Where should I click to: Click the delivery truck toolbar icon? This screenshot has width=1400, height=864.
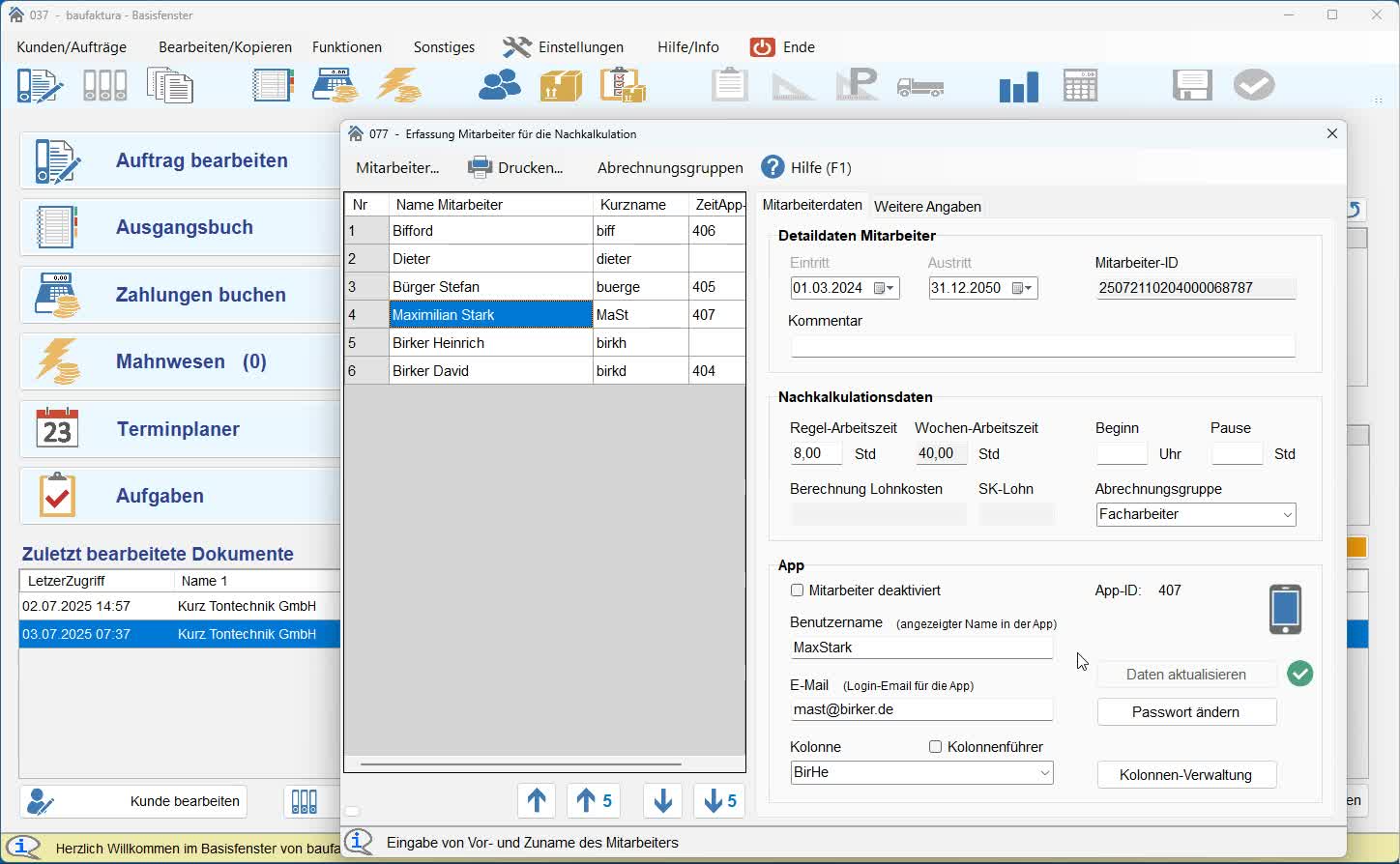(919, 87)
